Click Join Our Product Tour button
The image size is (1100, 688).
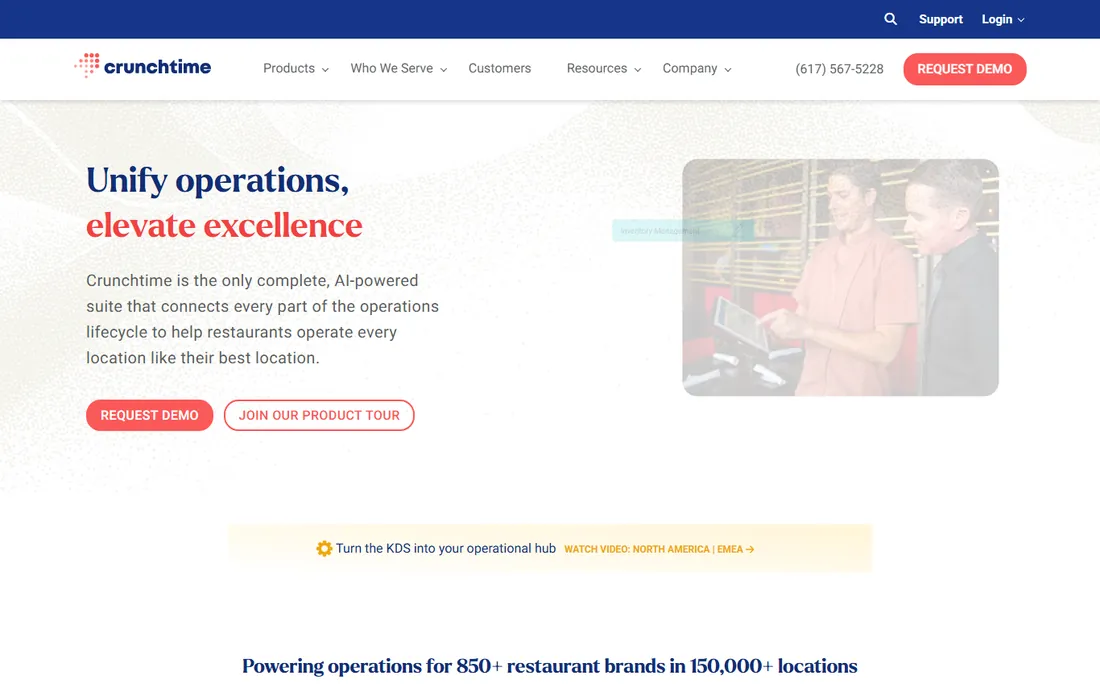319,415
